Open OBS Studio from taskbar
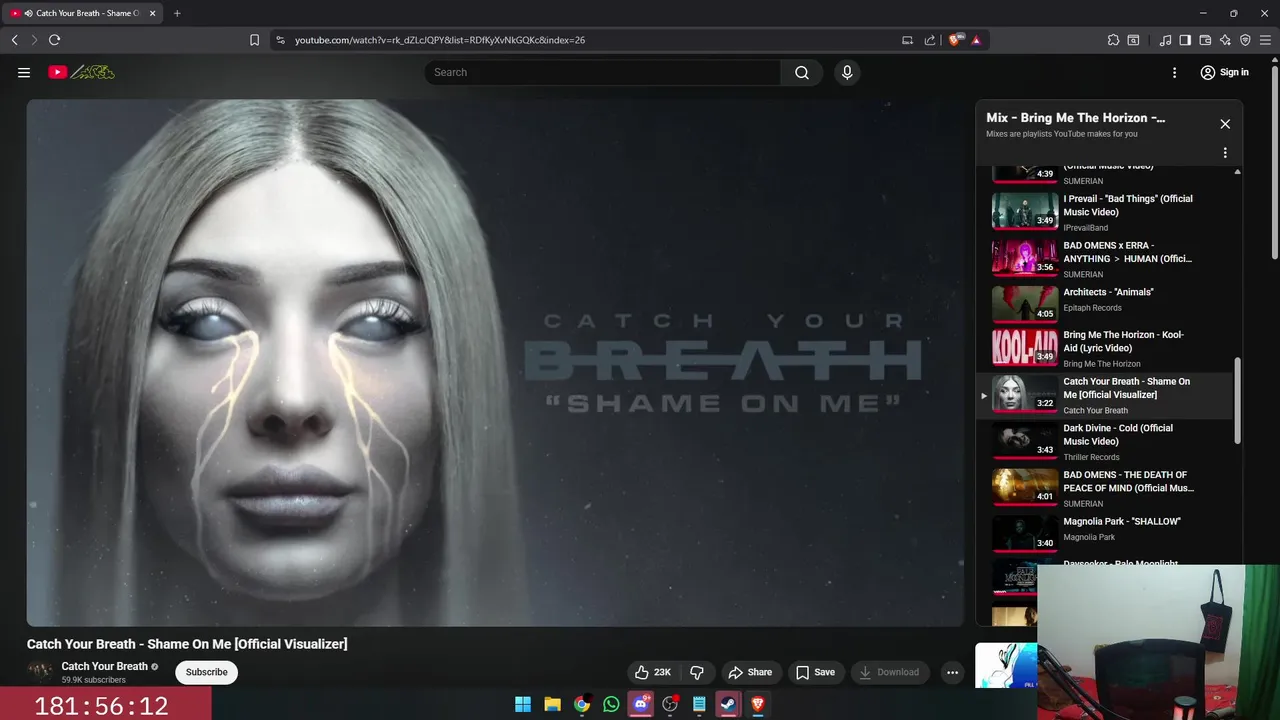 [670, 704]
